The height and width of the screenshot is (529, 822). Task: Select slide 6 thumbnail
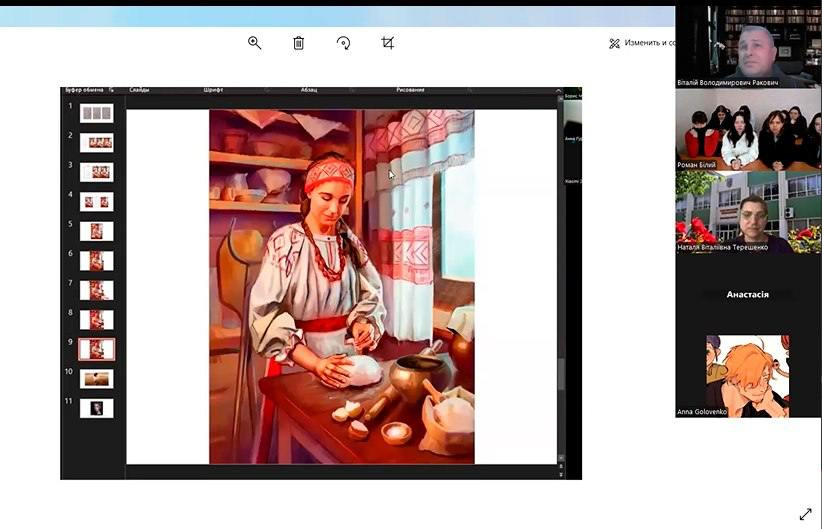click(x=96, y=261)
